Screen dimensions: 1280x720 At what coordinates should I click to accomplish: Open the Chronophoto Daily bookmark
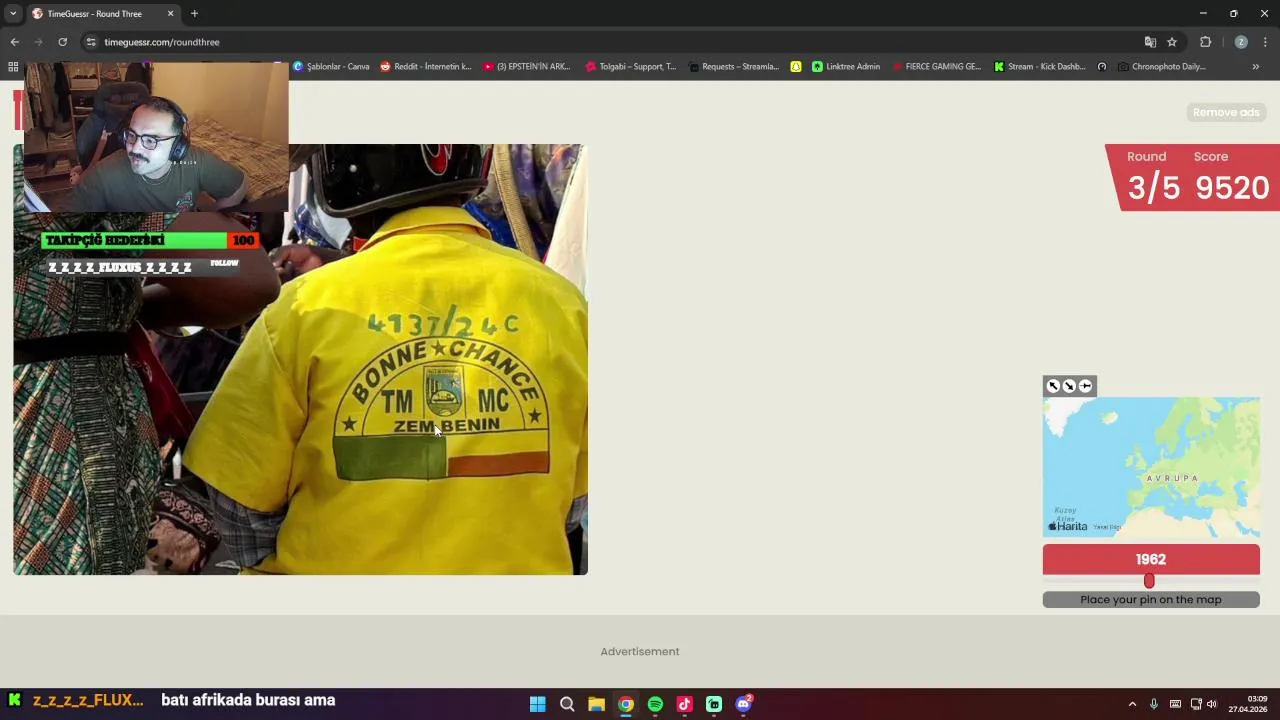coord(1162,67)
